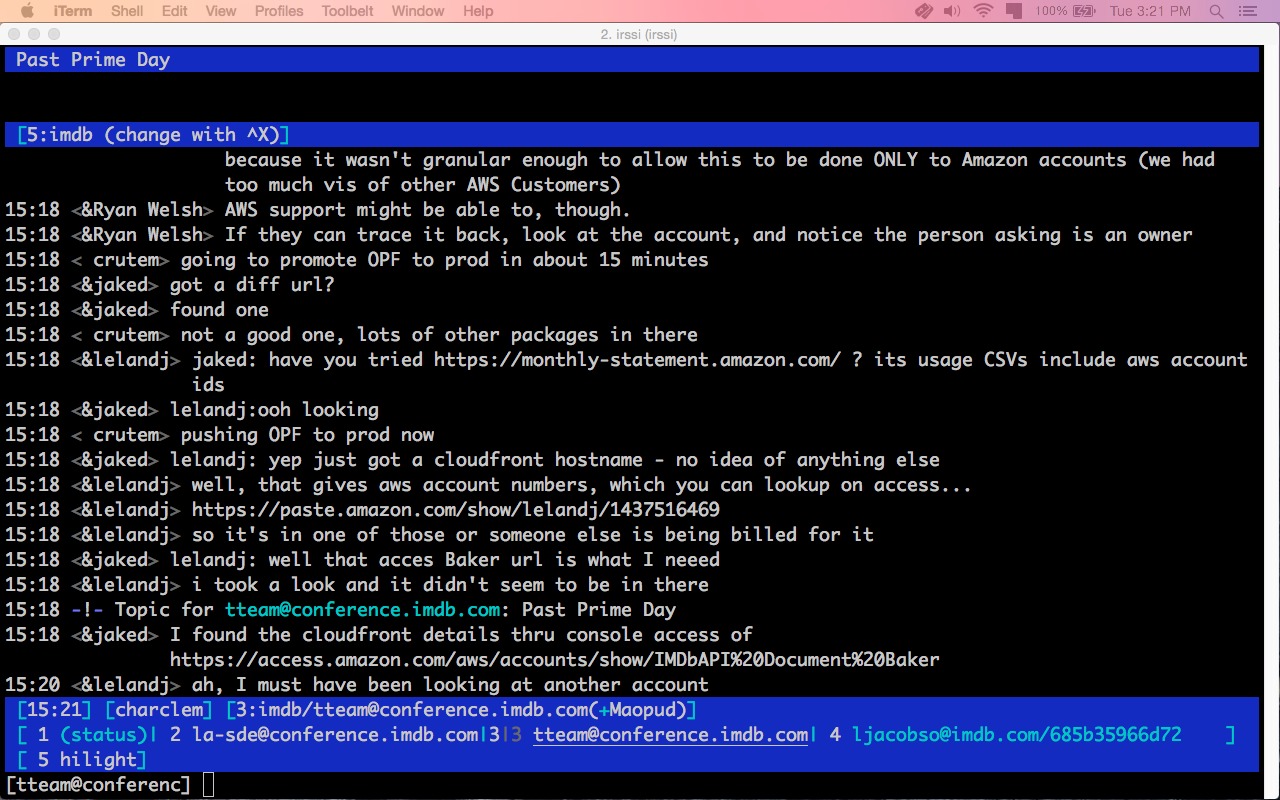The height and width of the screenshot is (800, 1280).
Task: Open the View menu
Action: click(221, 11)
